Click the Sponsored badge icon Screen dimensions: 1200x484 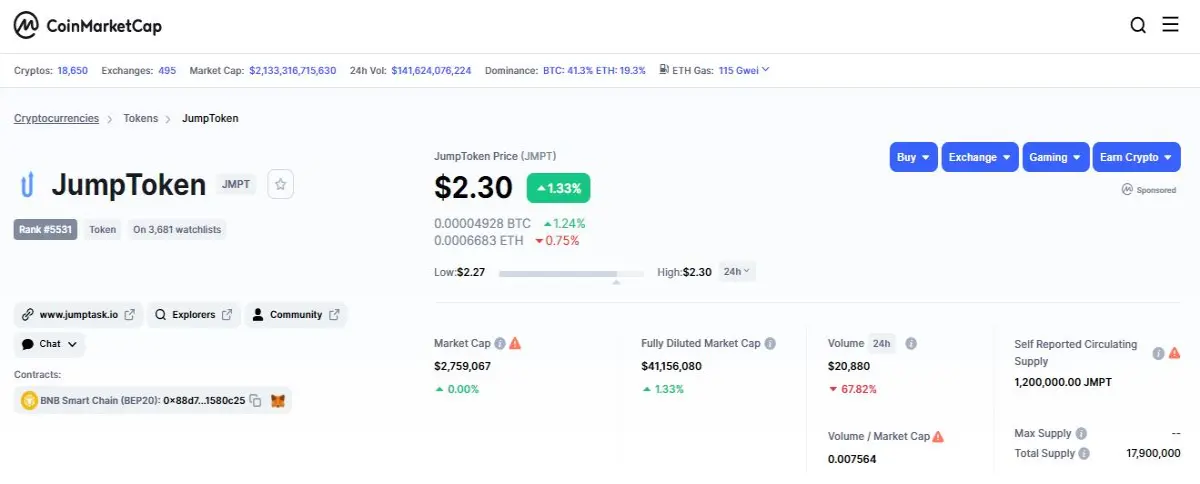pyautogui.click(x=1127, y=189)
